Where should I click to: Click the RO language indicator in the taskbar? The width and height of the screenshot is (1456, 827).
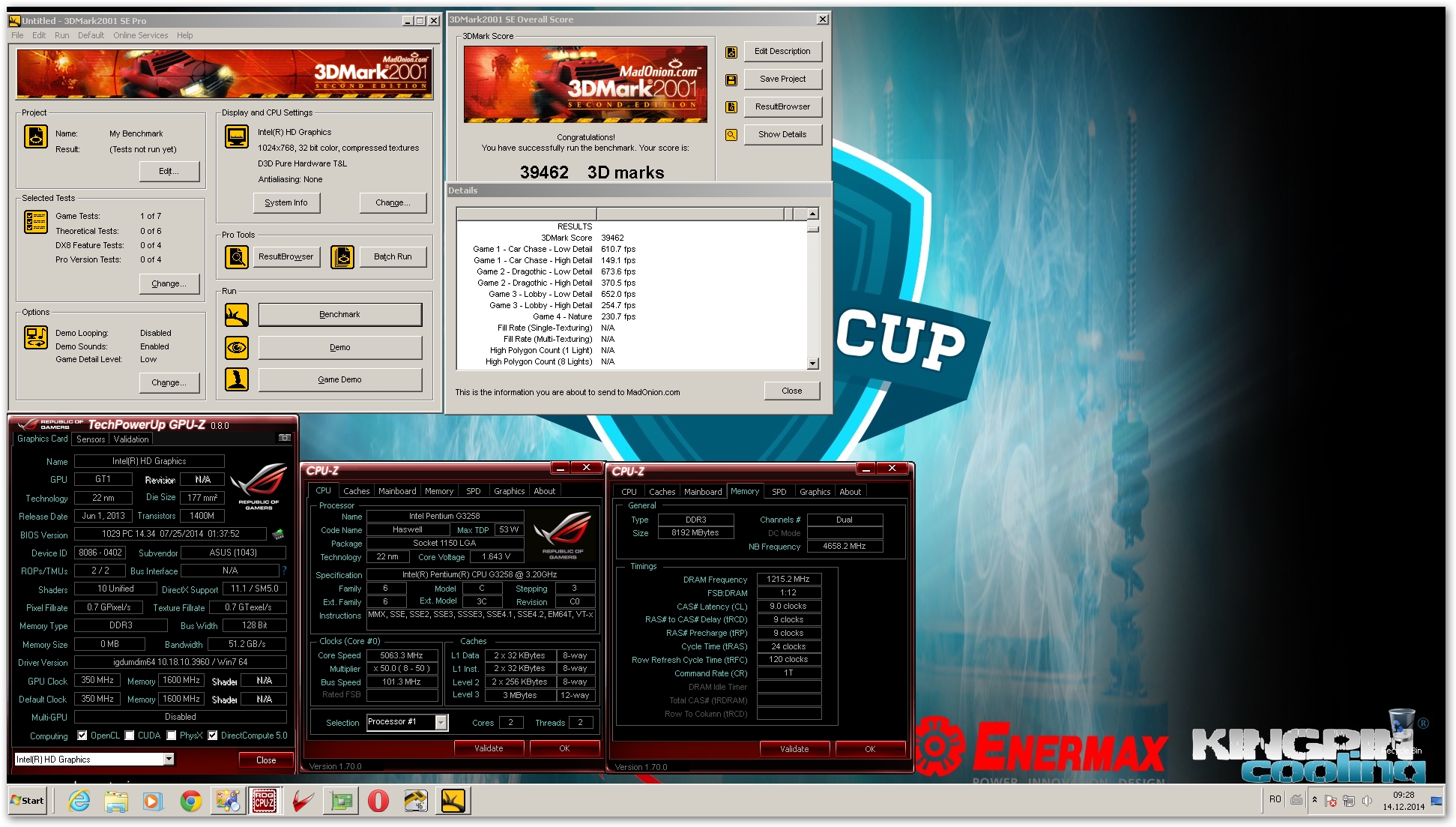click(x=1275, y=800)
